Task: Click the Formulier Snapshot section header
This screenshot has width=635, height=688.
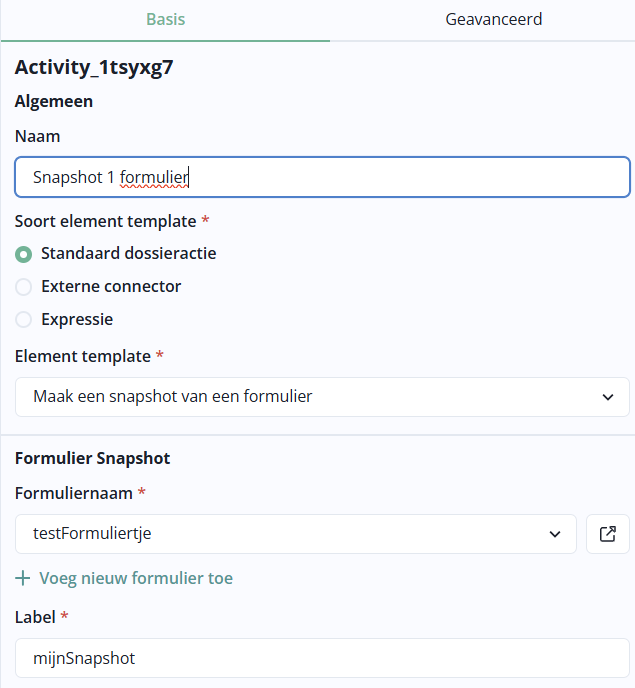Action: coord(92,458)
